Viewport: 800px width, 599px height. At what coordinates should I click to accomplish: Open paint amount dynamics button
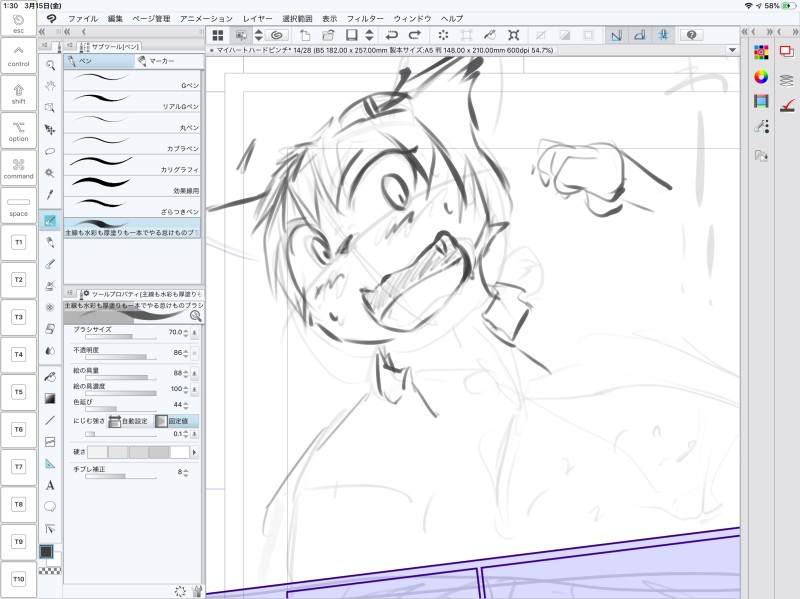coord(194,373)
